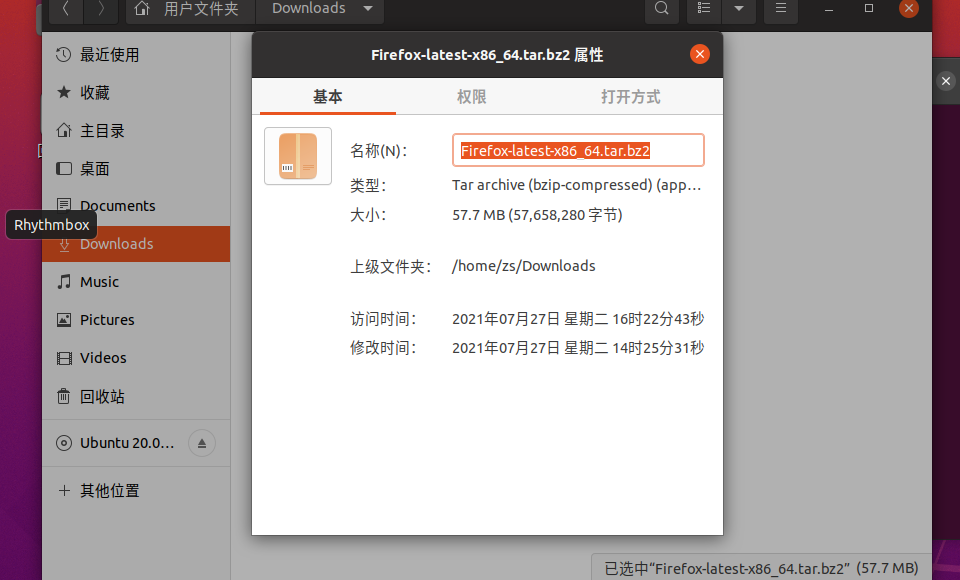Click the 名称 filename input field
This screenshot has width=960, height=580.
578,150
